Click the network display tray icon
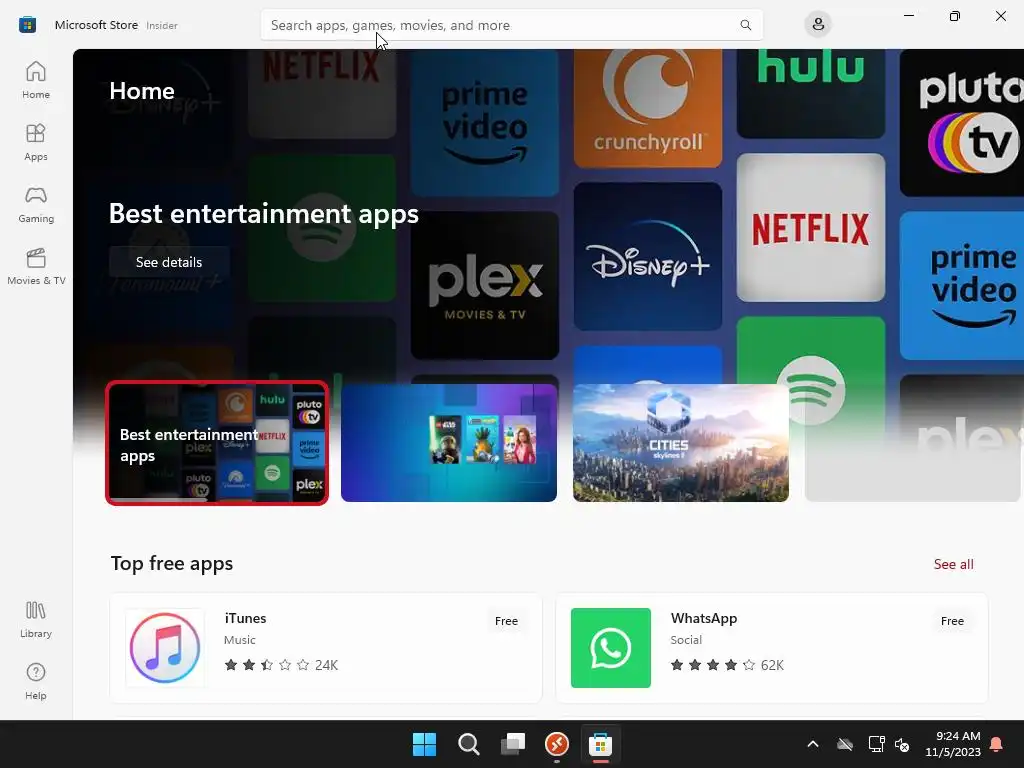The height and width of the screenshot is (768, 1024). pyautogui.click(x=876, y=744)
